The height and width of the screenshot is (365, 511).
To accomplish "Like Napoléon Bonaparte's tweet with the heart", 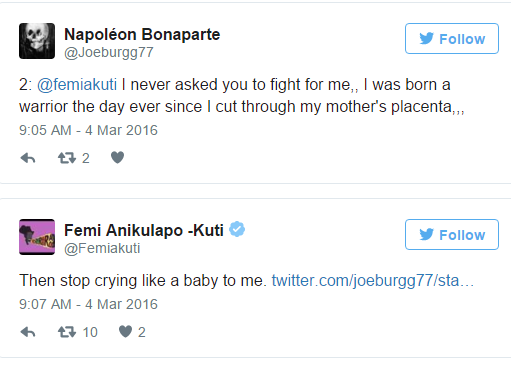I will click(117, 157).
